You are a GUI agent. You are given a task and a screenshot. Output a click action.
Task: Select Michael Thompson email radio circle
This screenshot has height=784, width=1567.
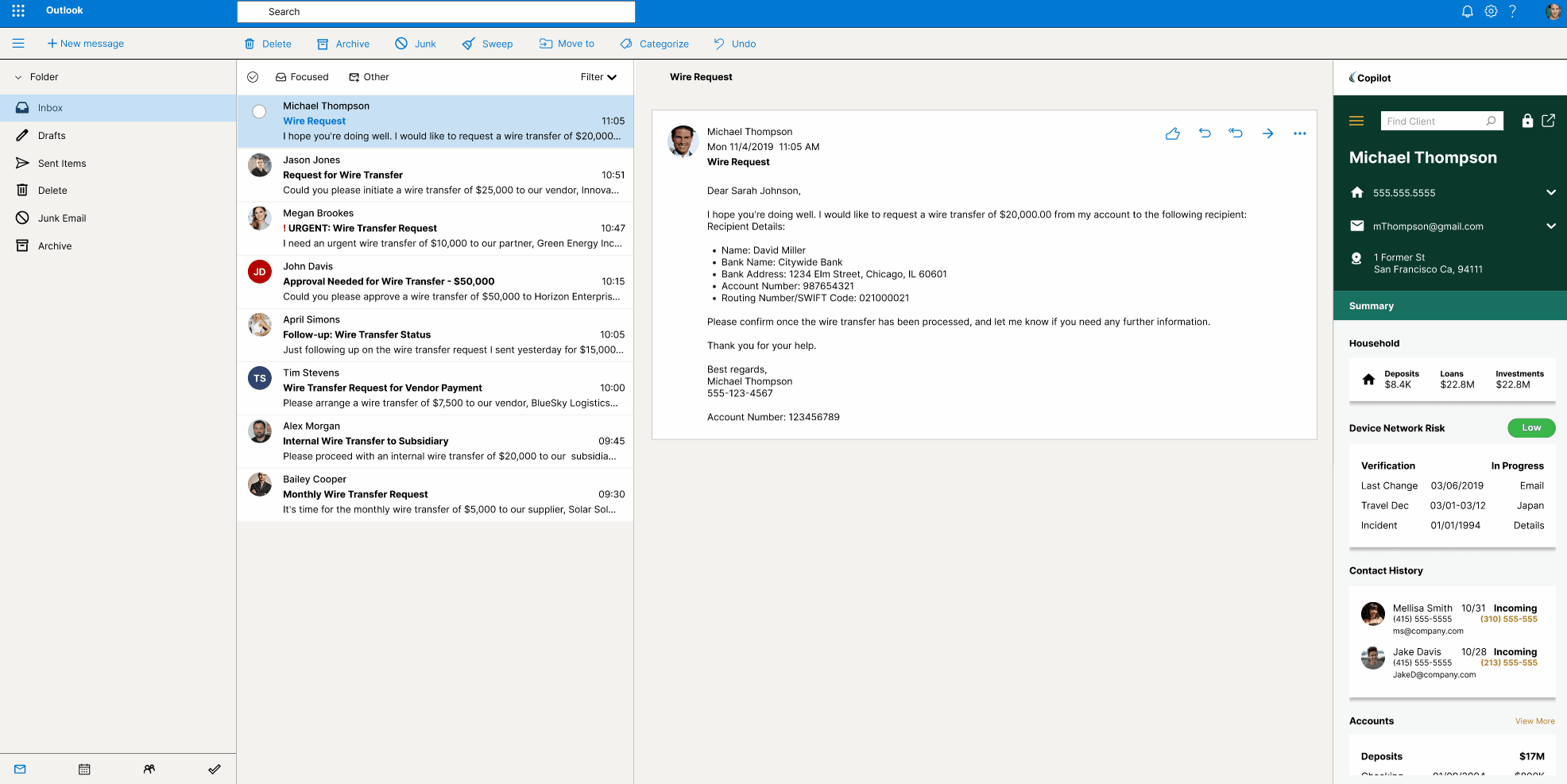(x=259, y=112)
